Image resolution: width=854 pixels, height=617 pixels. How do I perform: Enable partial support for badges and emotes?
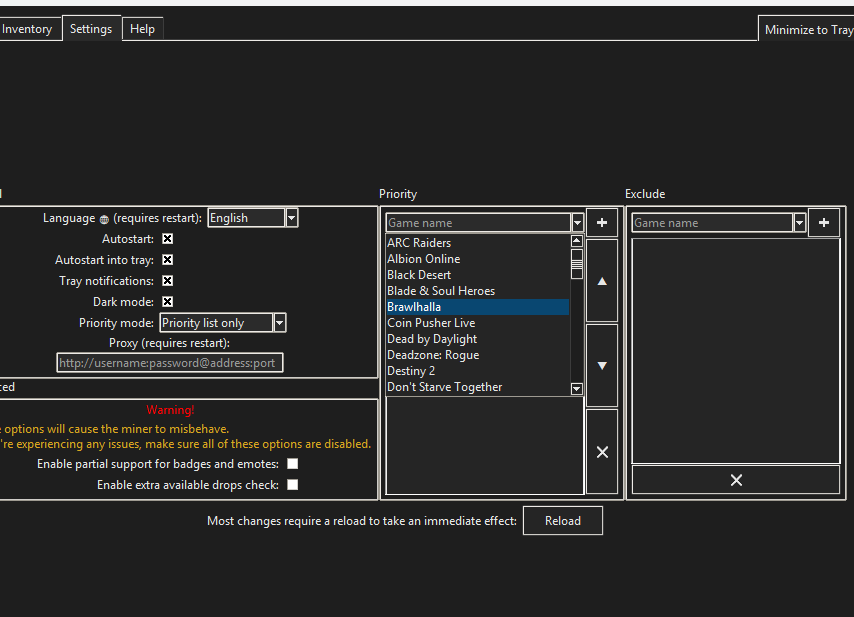[292, 463]
